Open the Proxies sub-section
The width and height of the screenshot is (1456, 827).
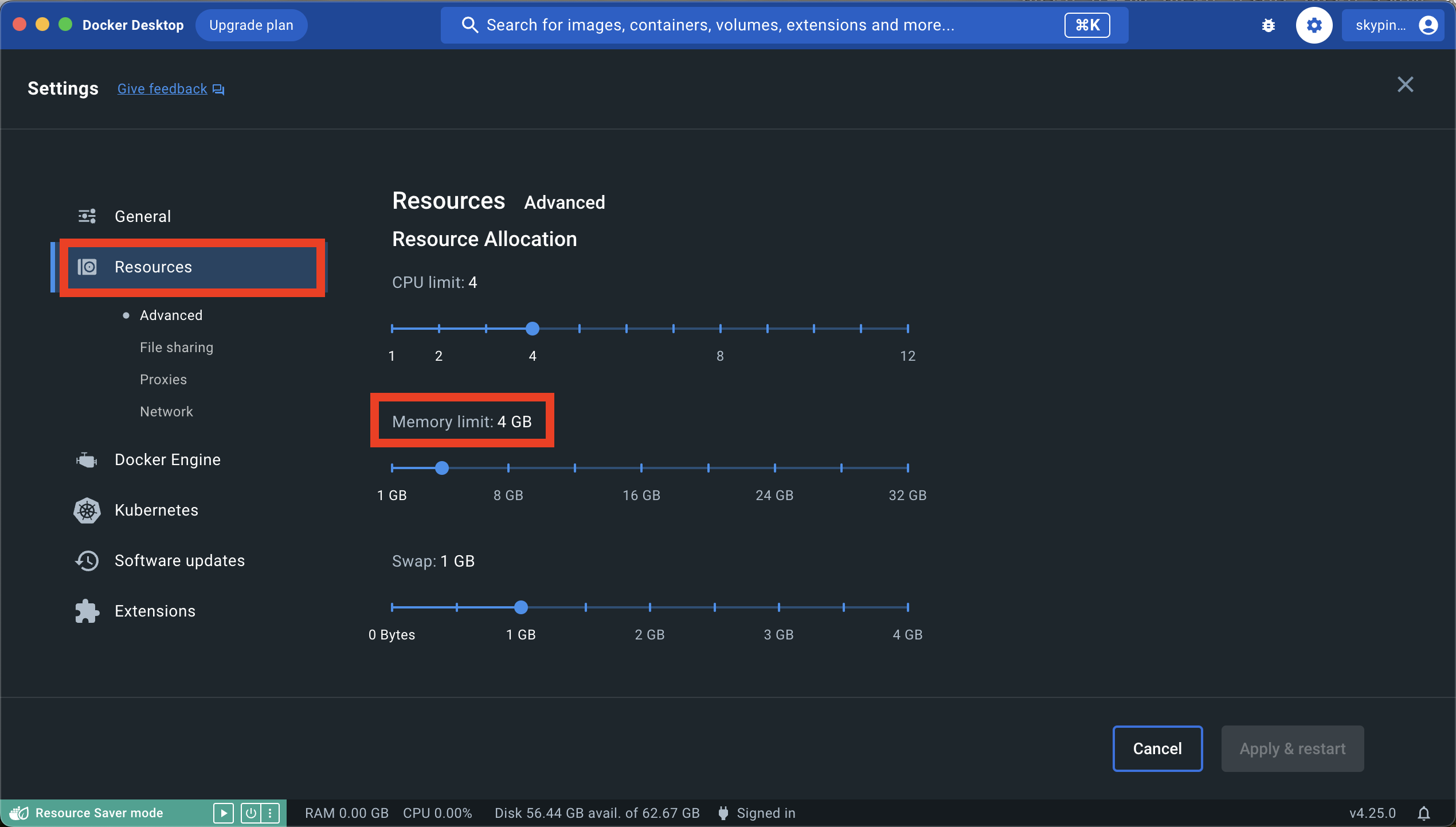click(163, 380)
